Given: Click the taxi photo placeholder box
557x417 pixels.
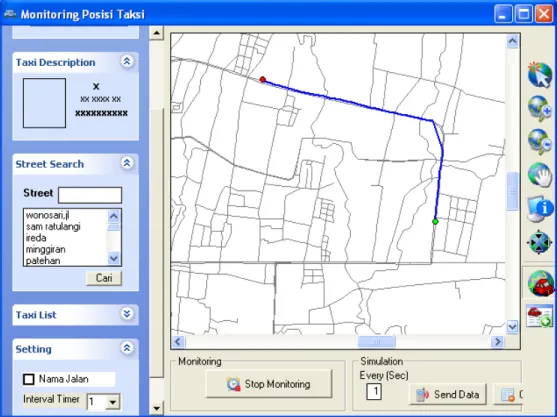Looking at the screenshot, I should 44,103.
